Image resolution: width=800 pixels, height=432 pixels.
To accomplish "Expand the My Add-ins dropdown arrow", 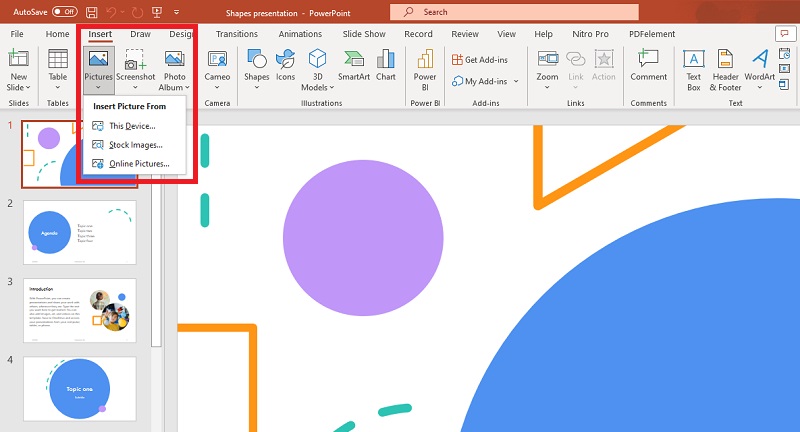I will point(516,81).
